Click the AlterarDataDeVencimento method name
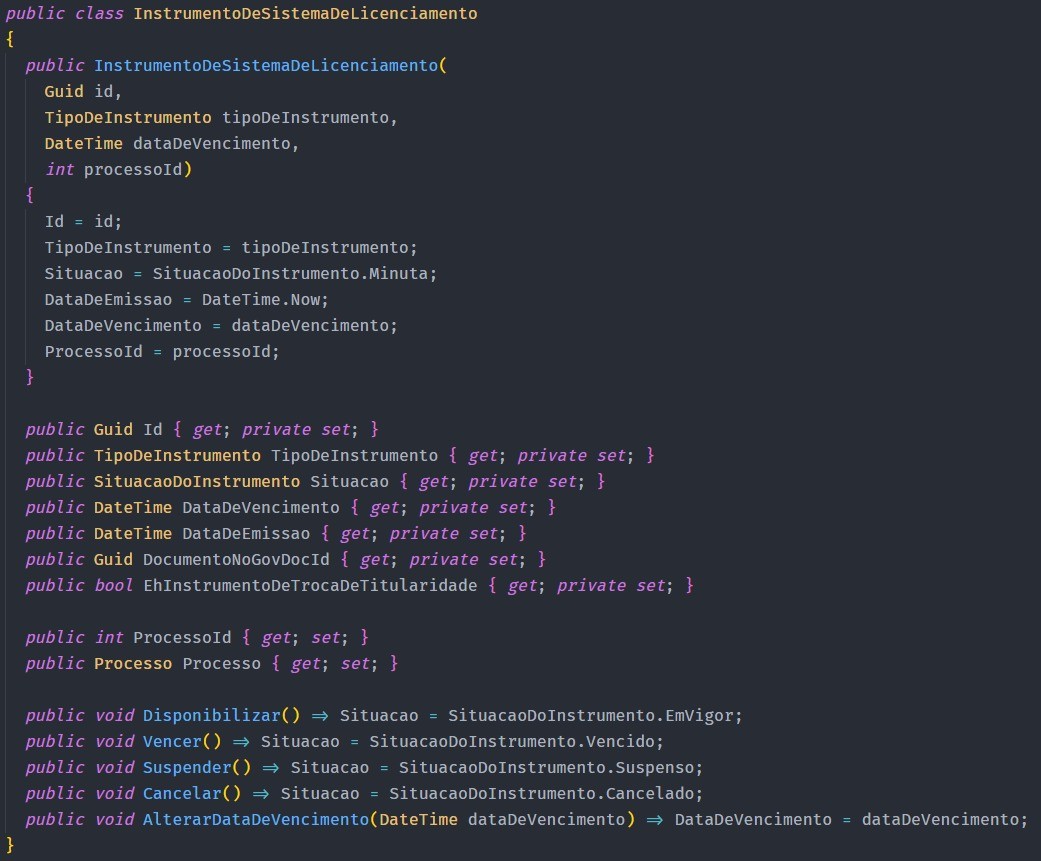 point(256,819)
